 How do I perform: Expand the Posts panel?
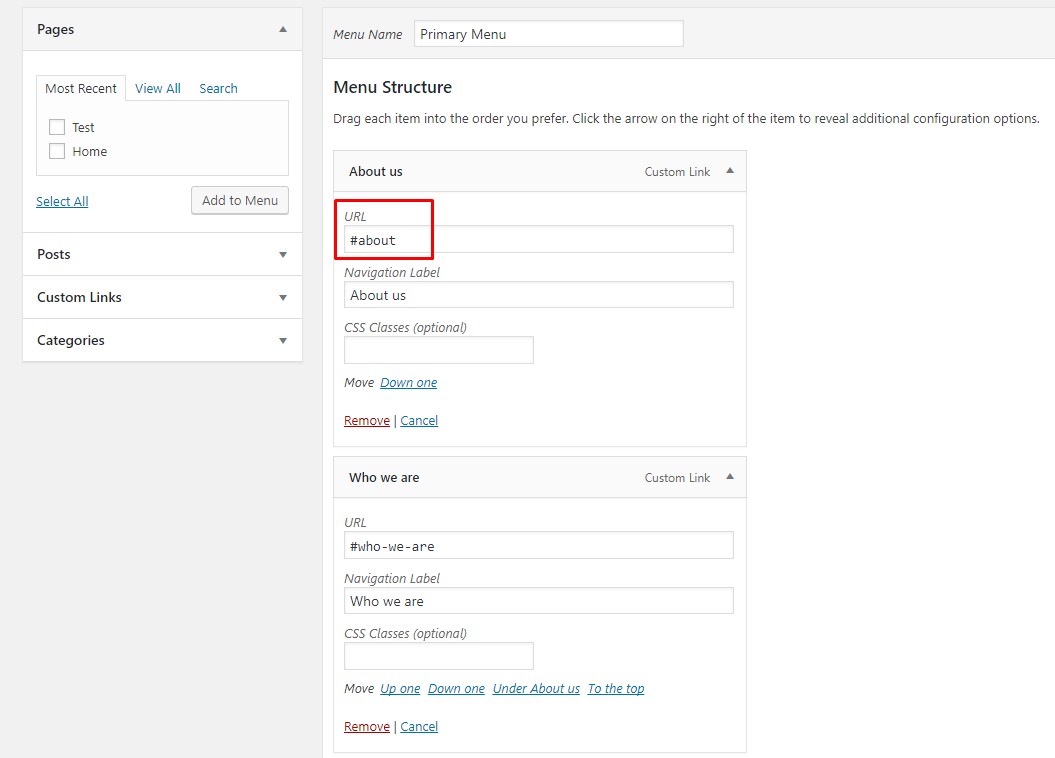[x=283, y=254]
